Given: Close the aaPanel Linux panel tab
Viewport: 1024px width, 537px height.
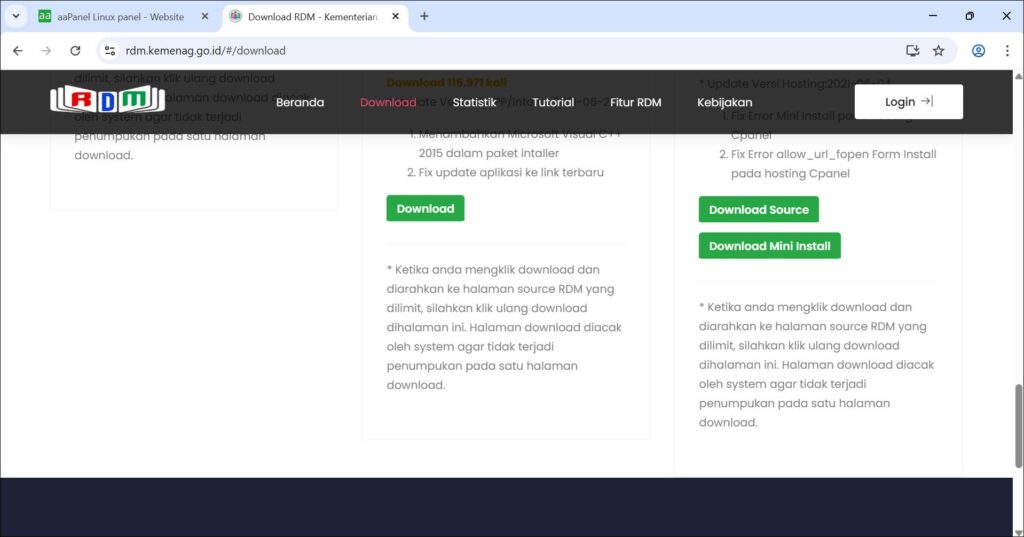Looking at the screenshot, I should coord(205,17).
